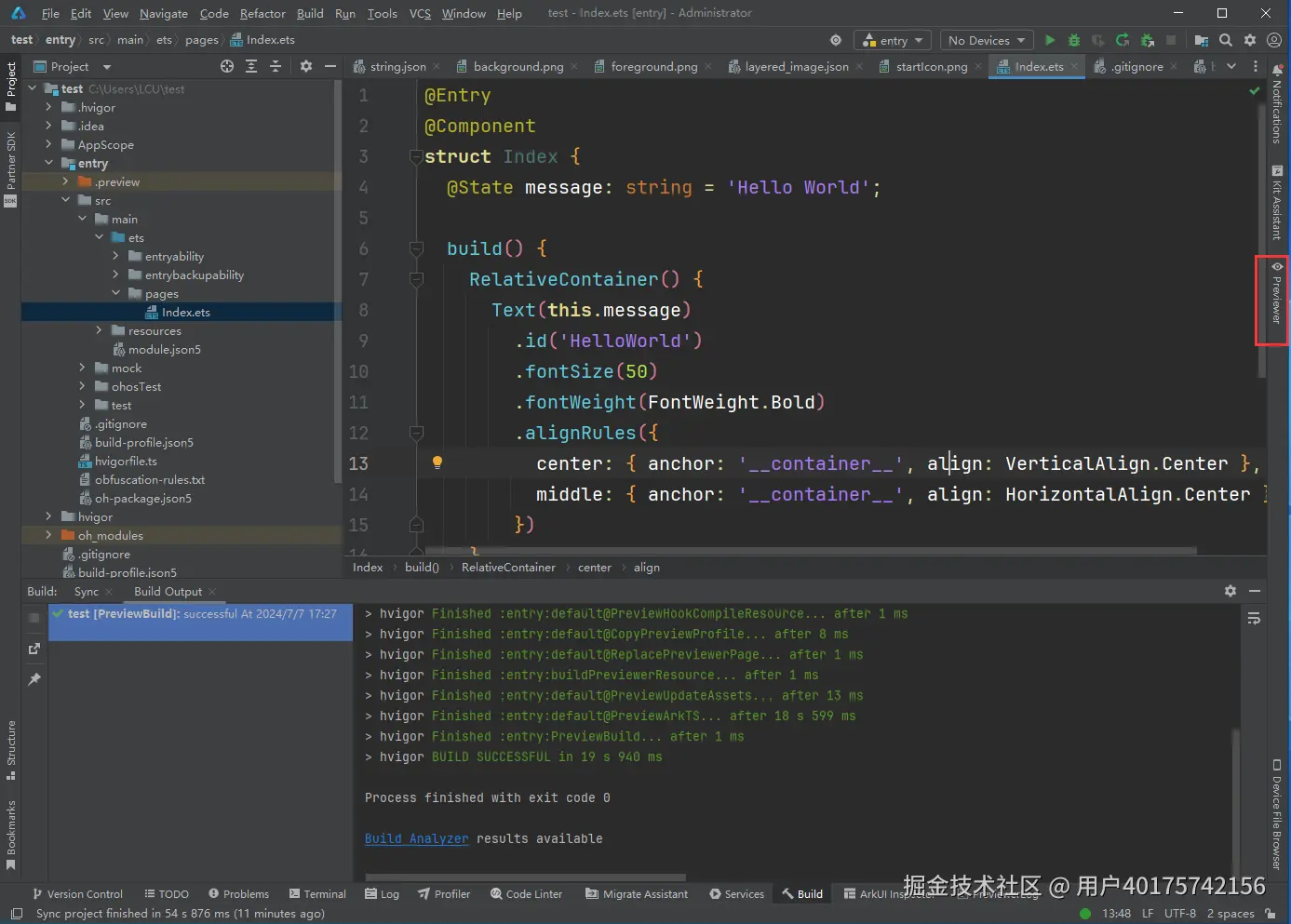The height and width of the screenshot is (924, 1291).
Task: Toggle the Bookmarks tool window
Action: tap(11, 833)
